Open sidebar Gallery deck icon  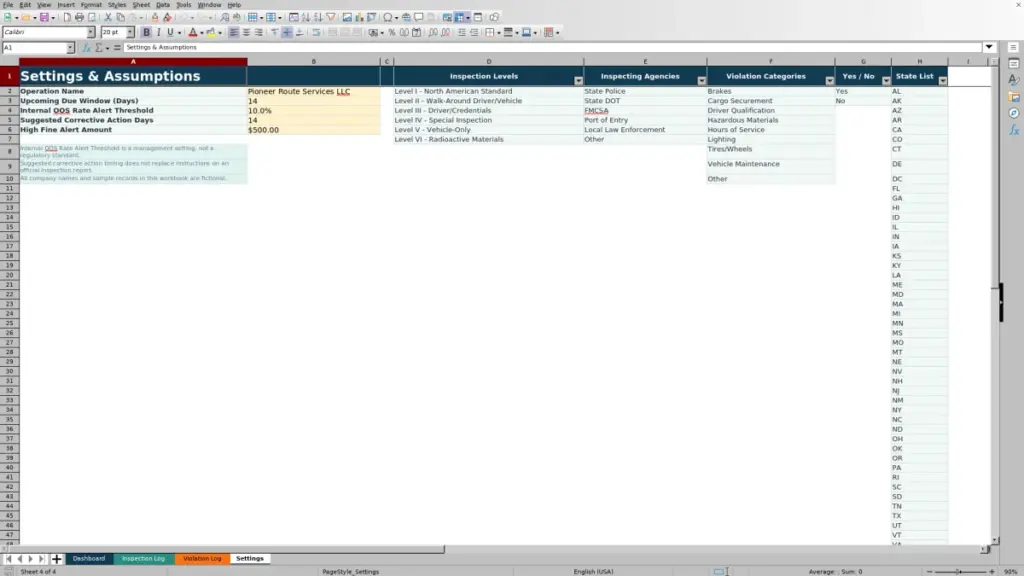(x=1014, y=97)
